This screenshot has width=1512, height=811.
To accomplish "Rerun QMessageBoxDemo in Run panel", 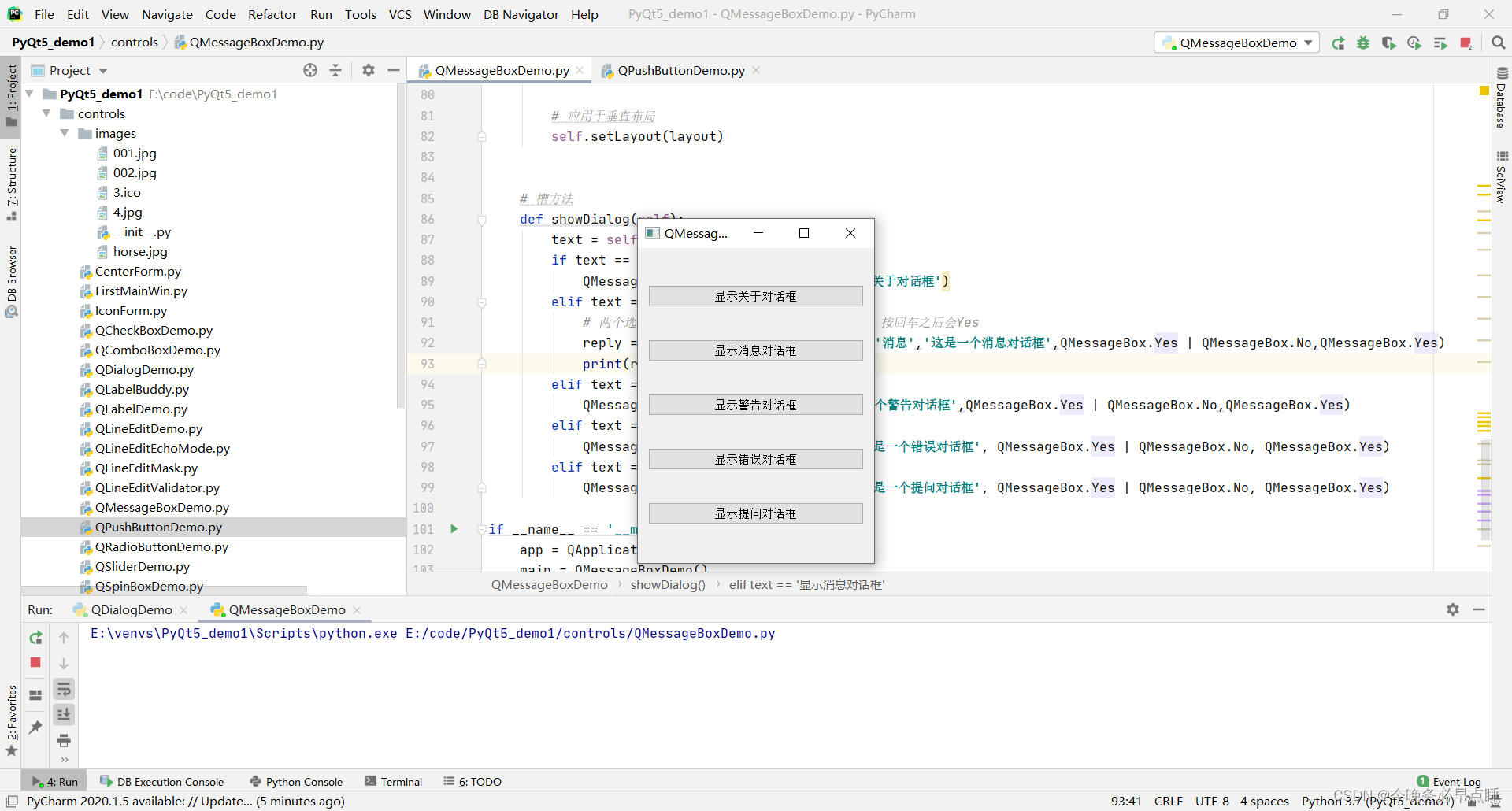I will coord(35,638).
